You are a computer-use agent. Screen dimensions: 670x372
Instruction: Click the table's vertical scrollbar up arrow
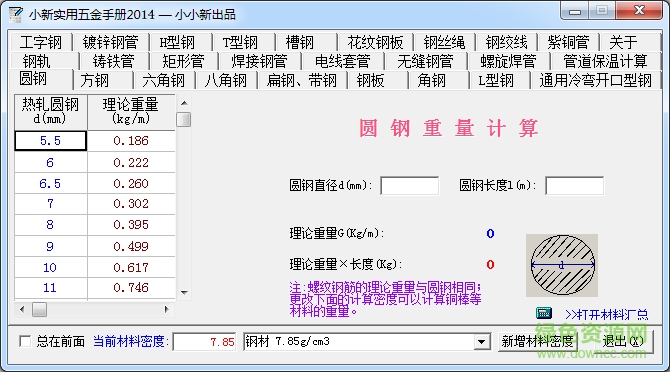(184, 103)
